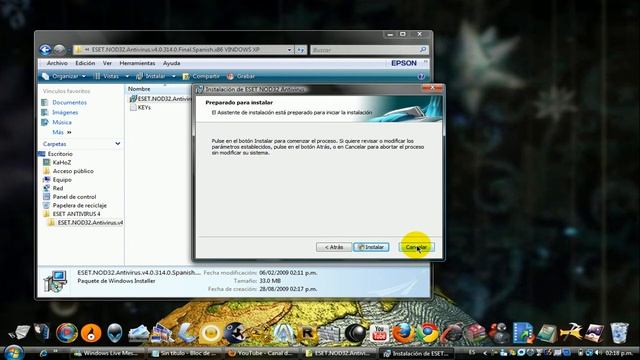Click the Explorer forward navigation arrow
Image resolution: width=640 pixels, height=360 pixels.
point(60,50)
